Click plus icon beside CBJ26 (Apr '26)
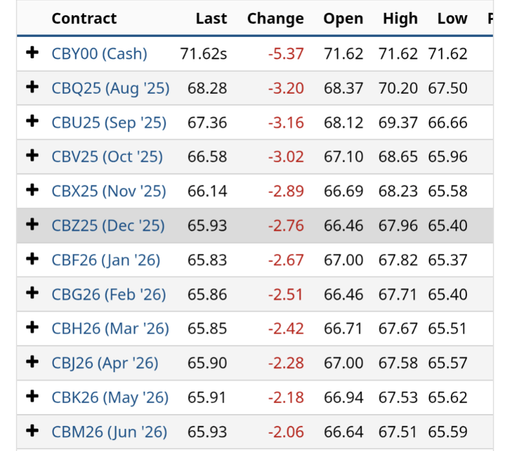This screenshot has height=451, width=510. tap(32, 362)
